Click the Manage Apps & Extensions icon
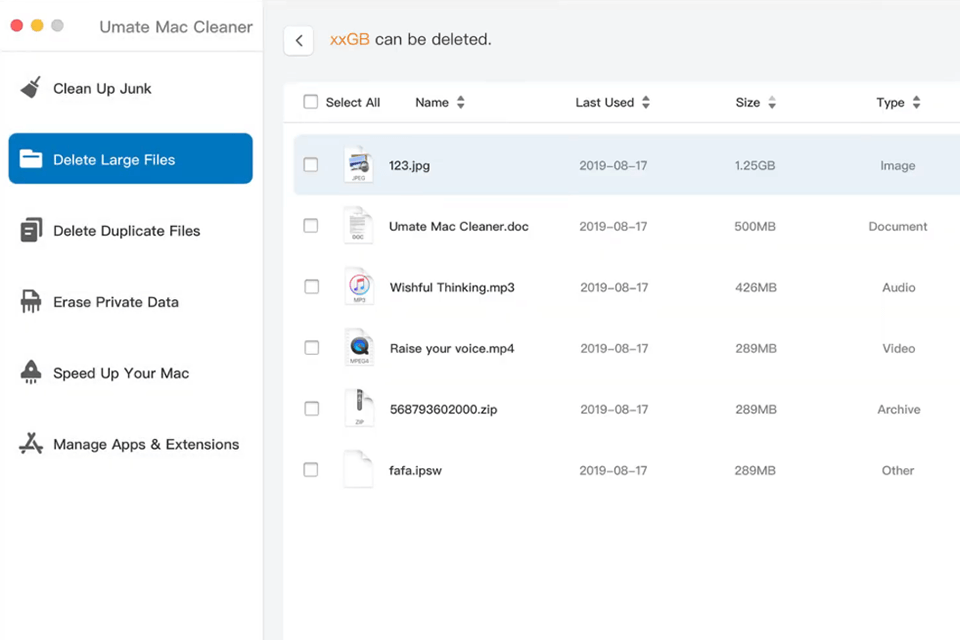The width and height of the screenshot is (960, 640). 31,444
